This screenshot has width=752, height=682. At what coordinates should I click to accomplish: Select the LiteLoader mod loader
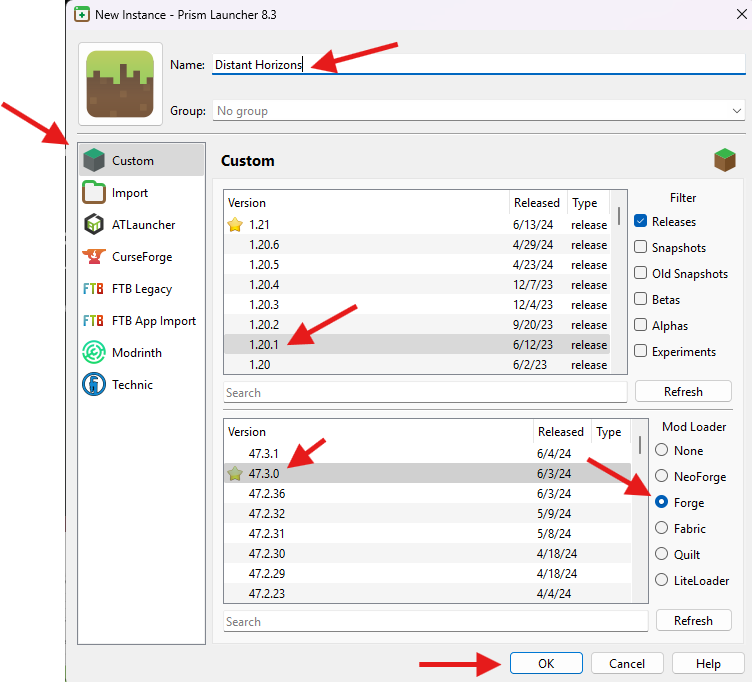(x=661, y=580)
